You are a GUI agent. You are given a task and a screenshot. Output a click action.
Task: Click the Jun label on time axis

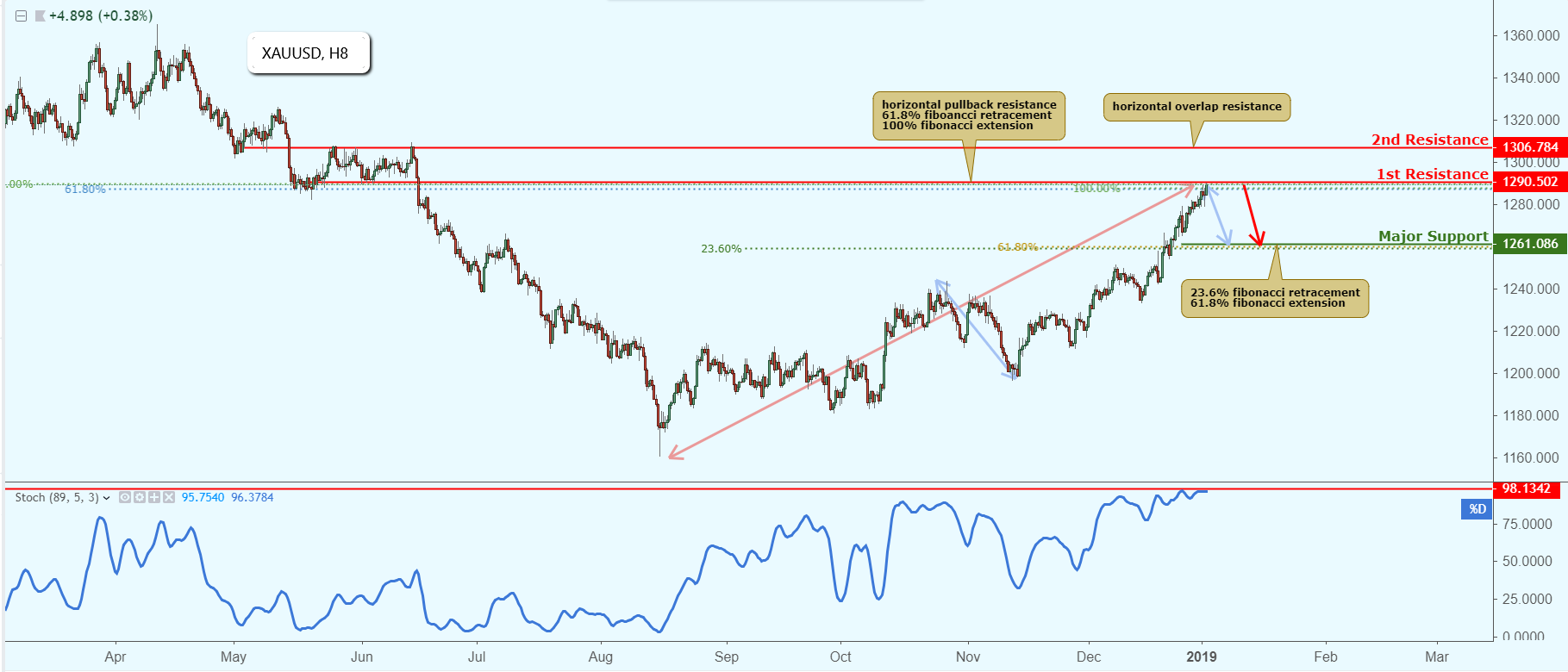click(362, 656)
